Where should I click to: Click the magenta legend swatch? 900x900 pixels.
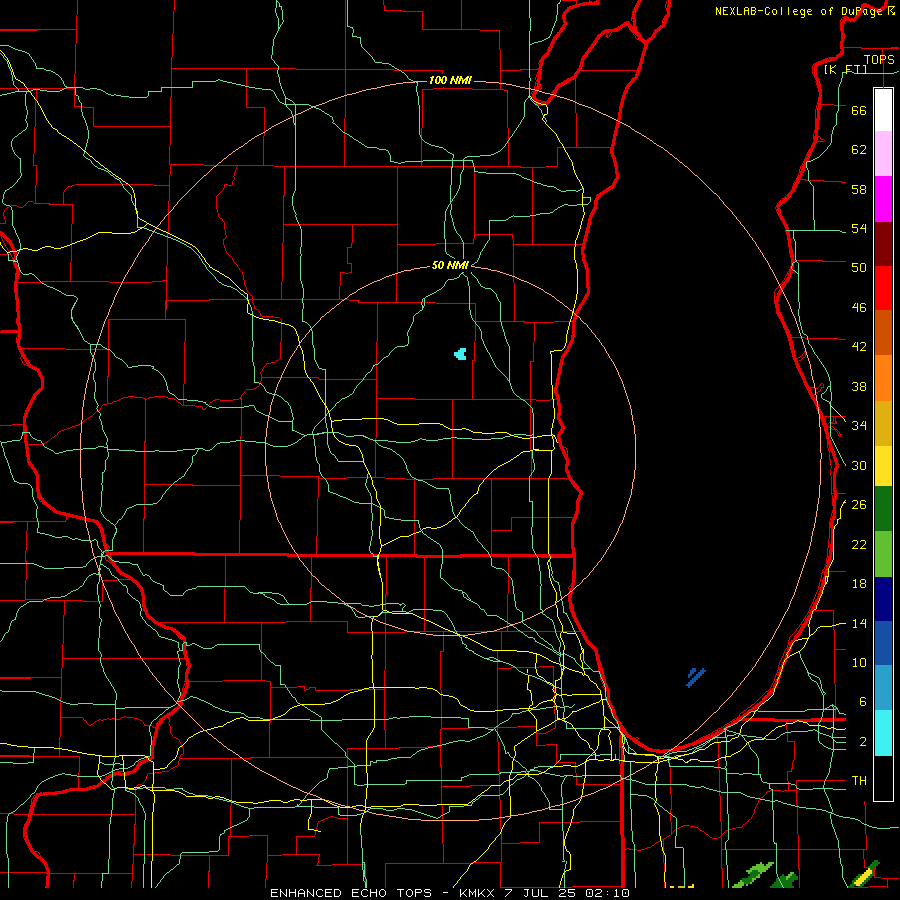(x=883, y=199)
